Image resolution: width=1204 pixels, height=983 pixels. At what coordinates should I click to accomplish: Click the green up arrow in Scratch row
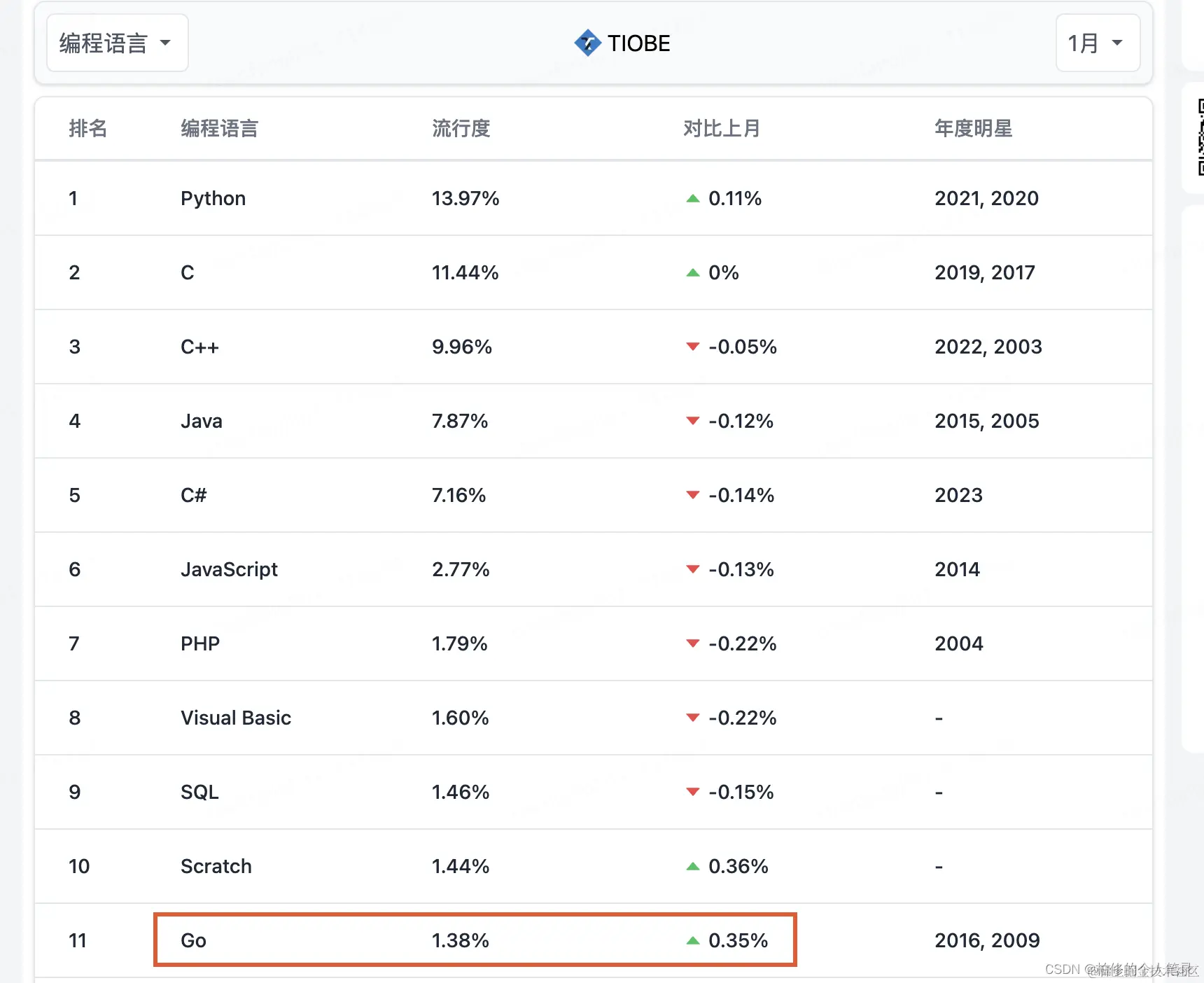(x=693, y=867)
